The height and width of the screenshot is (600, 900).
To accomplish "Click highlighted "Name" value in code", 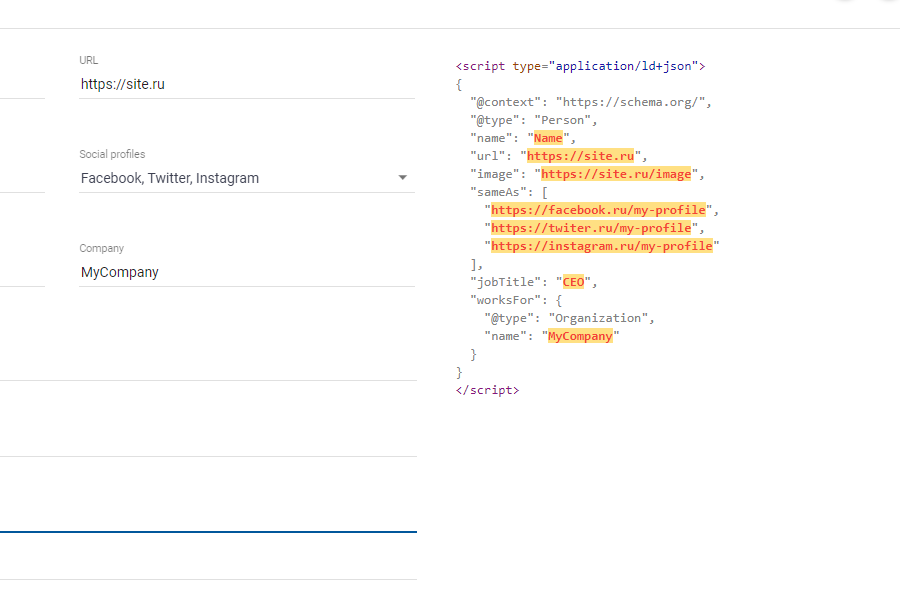I will 548,138.
